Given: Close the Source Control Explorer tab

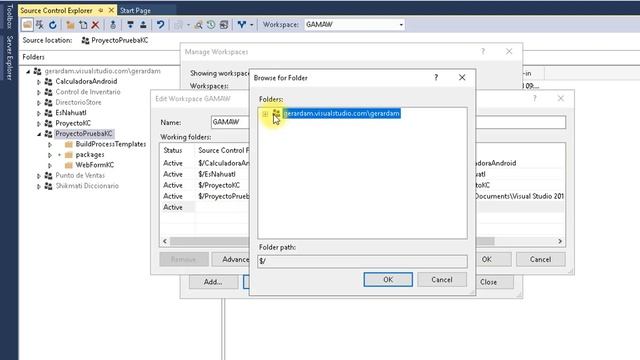Looking at the screenshot, I should tap(111, 10).
